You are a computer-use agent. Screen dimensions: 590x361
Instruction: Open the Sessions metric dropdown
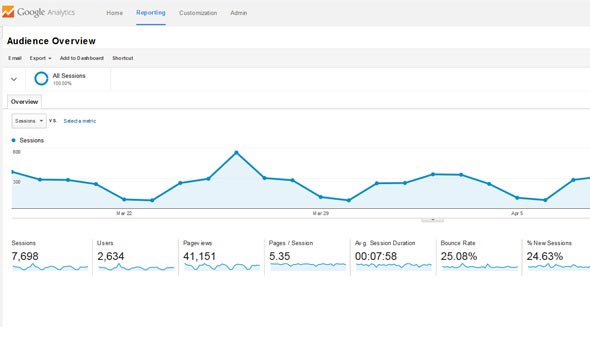(x=29, y=121)
